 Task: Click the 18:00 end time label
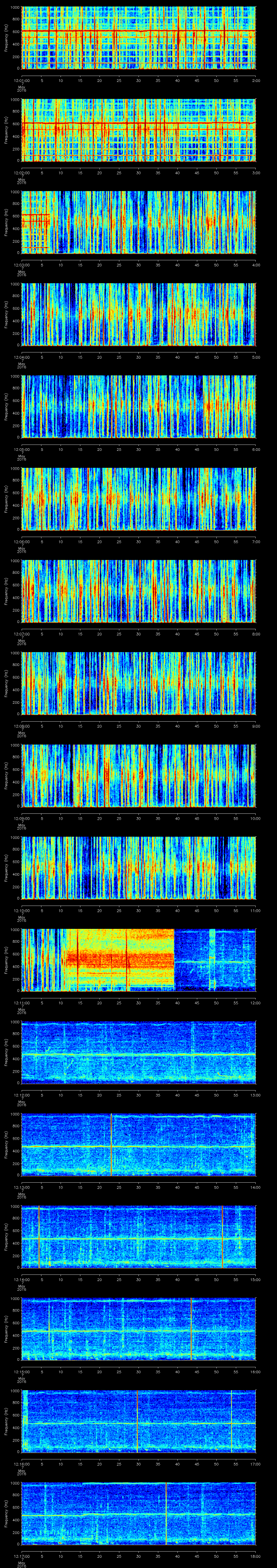[x=256, y=1556]
